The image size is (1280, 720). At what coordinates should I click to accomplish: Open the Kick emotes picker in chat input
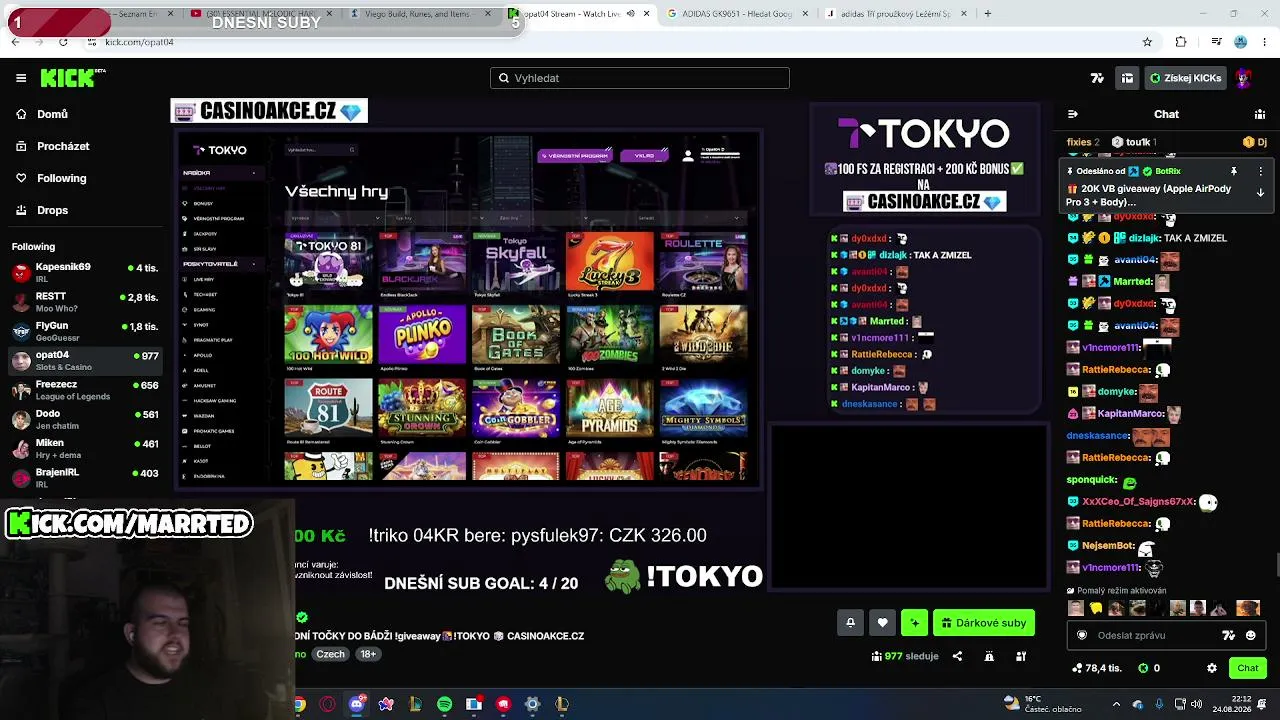pos(1229,635)
